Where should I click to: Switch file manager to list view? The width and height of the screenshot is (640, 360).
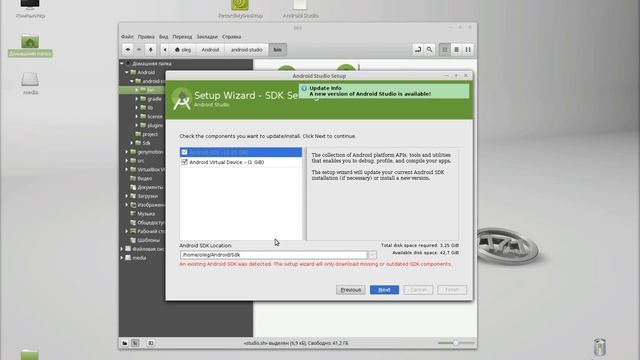click(x=456, y=49)
